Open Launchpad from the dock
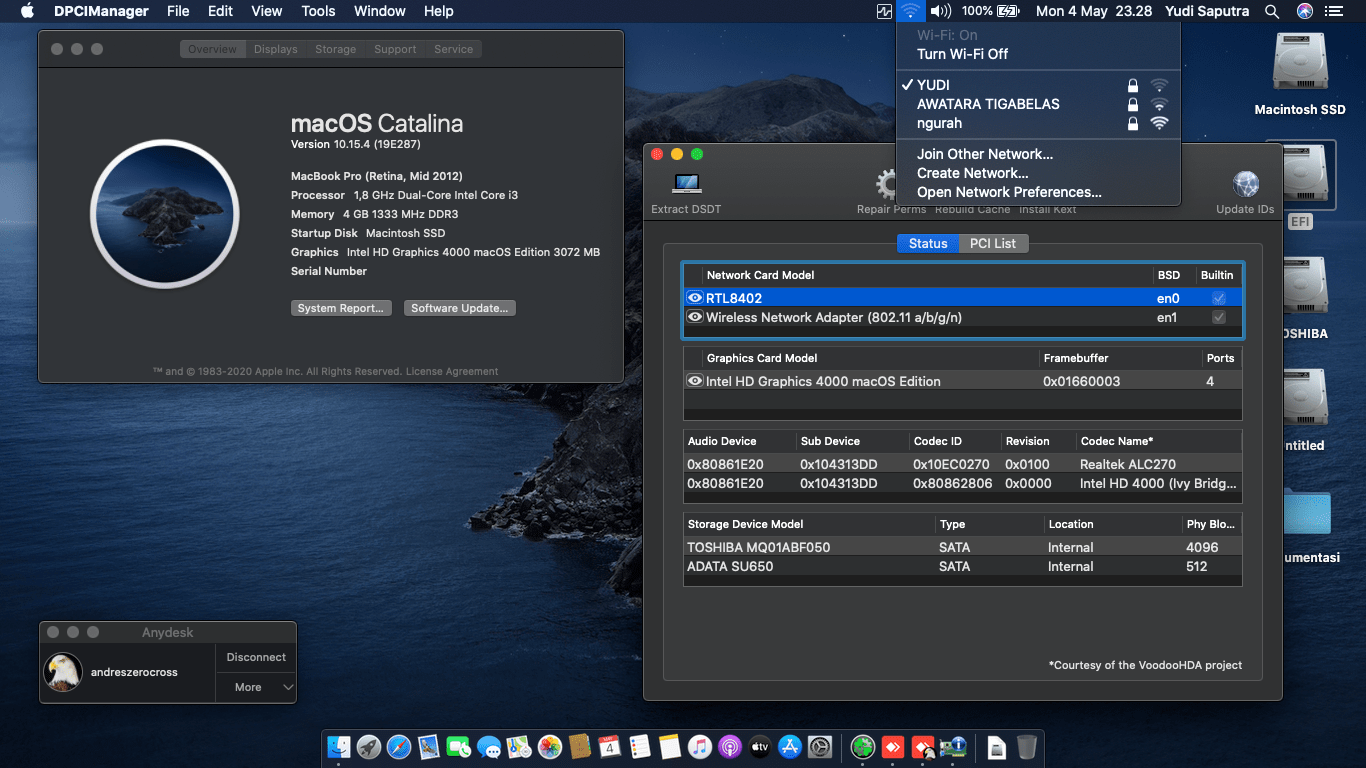 click(x=369, y=746)
